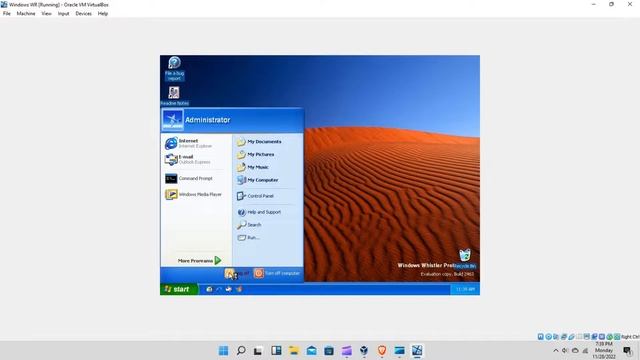Click VirtualBox hard disk status indicator
Viewport: 640px width, 360px height.
(x=540, y=337)
